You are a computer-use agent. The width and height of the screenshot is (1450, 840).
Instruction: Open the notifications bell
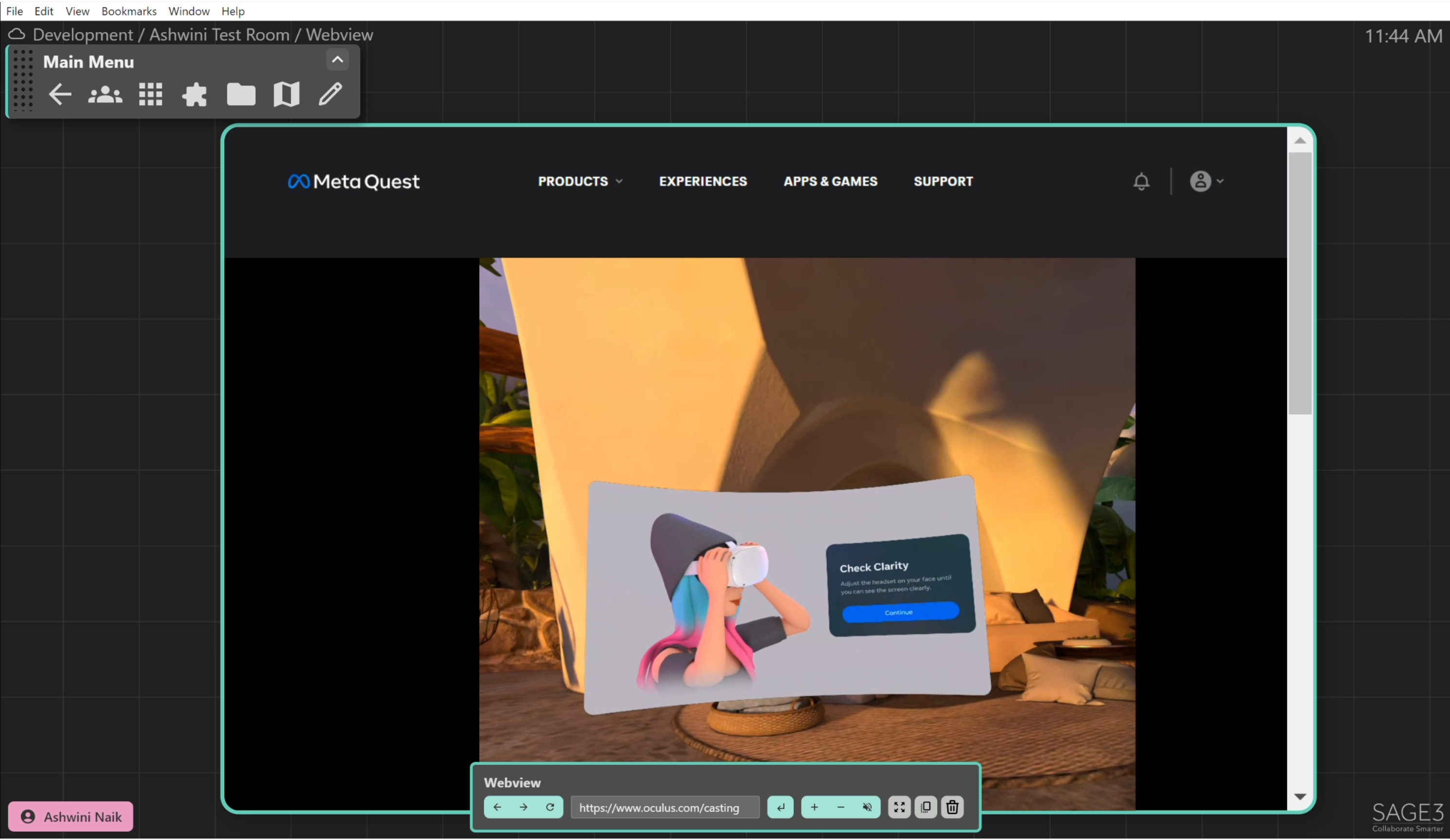click(1141, 182)
